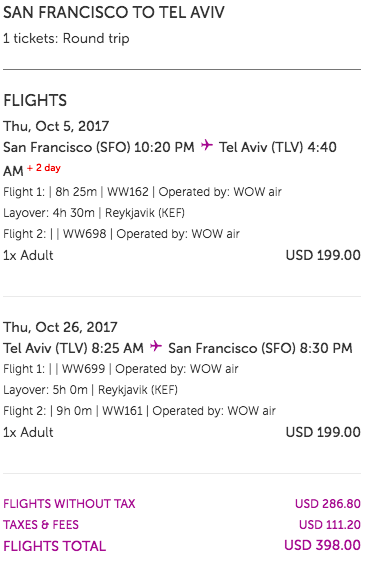
Task: Click the WW162 flight number line
Action: coord(142,192)
